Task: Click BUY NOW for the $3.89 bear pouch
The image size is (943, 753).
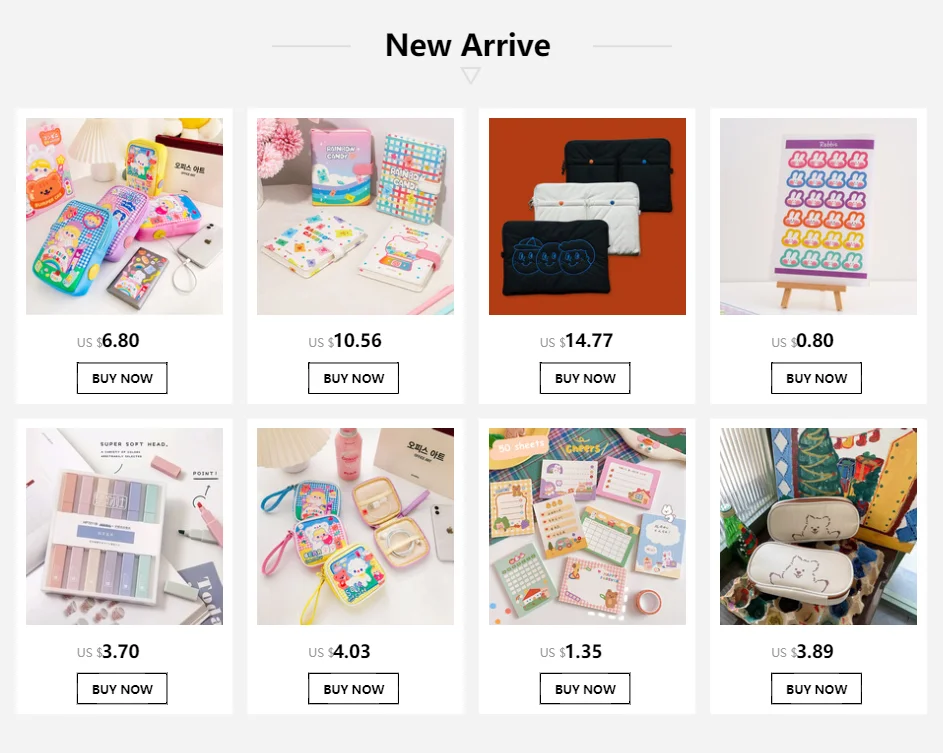Action: 816,689
